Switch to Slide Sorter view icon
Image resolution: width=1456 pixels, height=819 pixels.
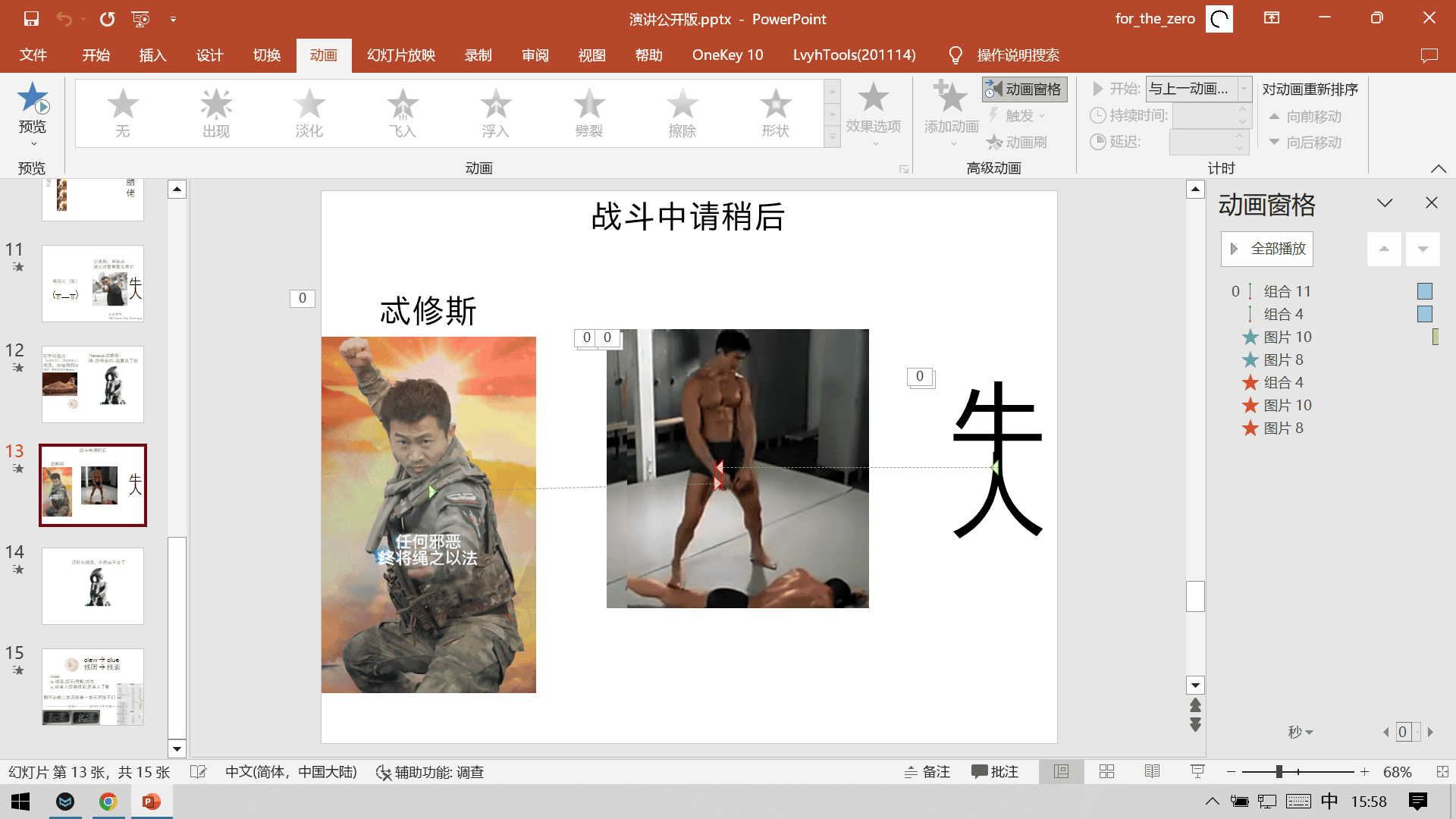(1106, 771)
